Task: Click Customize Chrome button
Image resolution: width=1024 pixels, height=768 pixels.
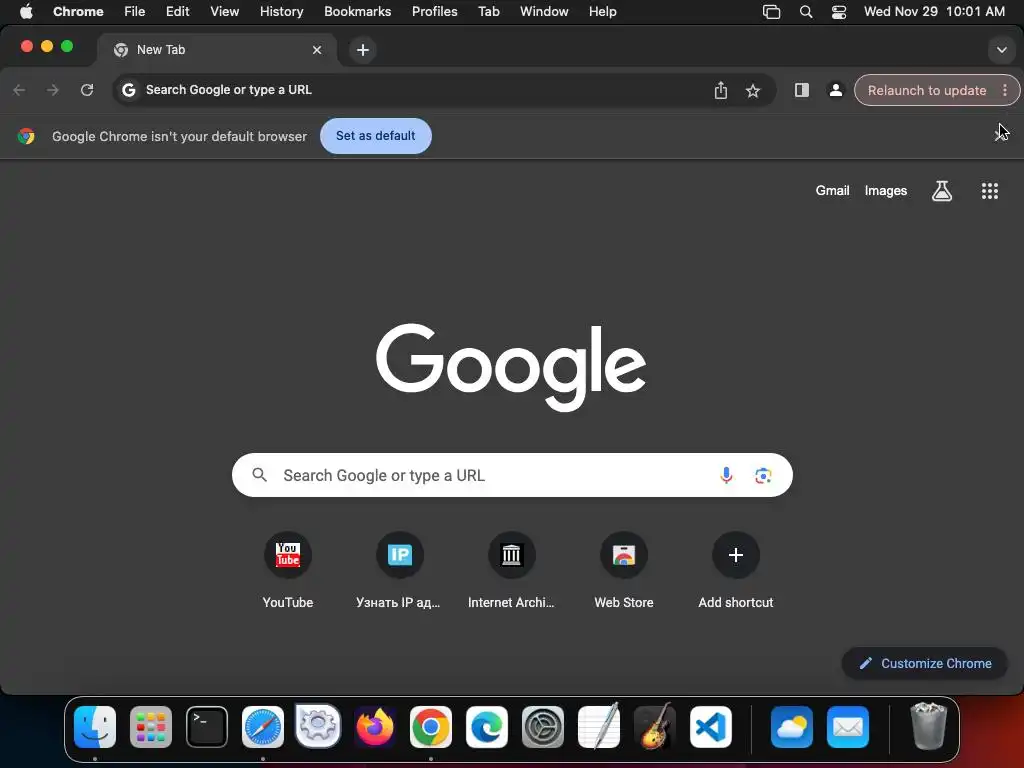Action: 925,664
